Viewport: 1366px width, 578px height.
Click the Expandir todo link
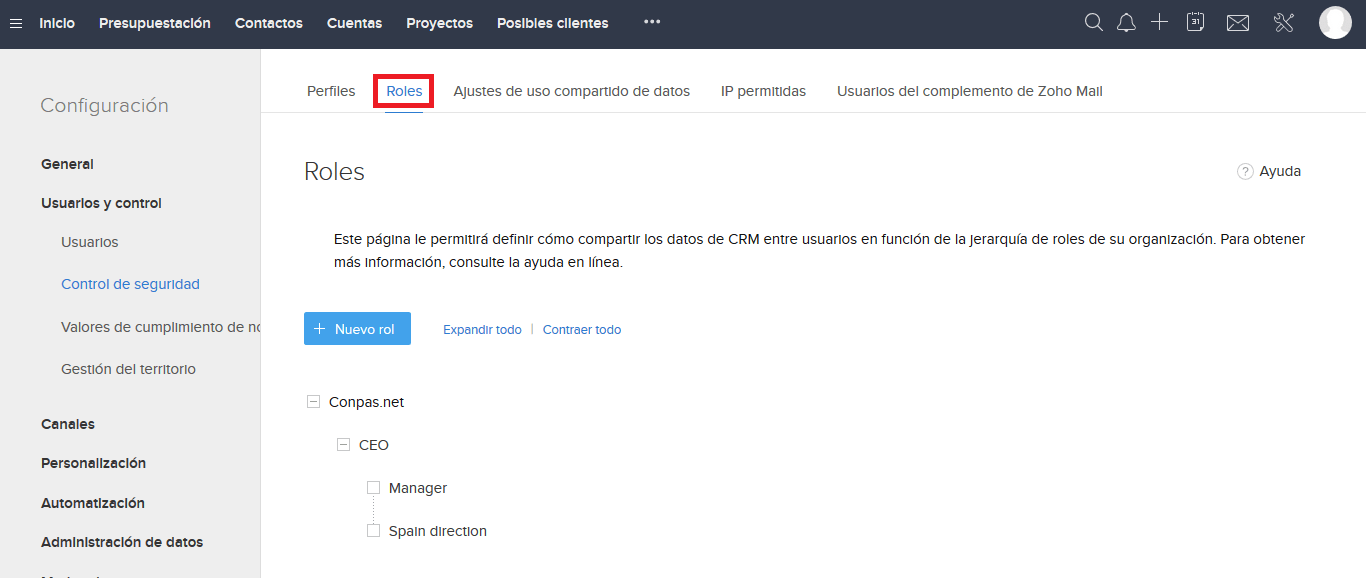coord(482,329)
